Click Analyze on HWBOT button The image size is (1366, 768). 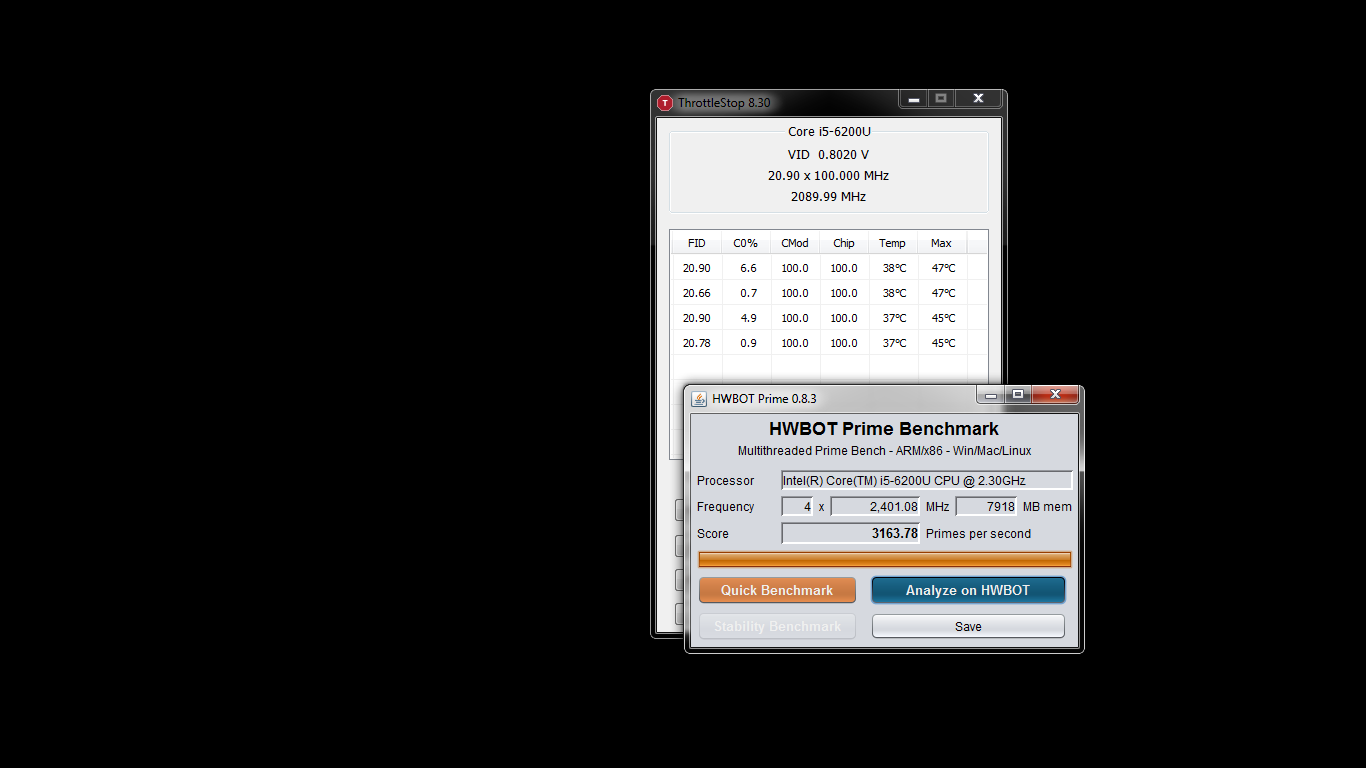click(968, 590)
